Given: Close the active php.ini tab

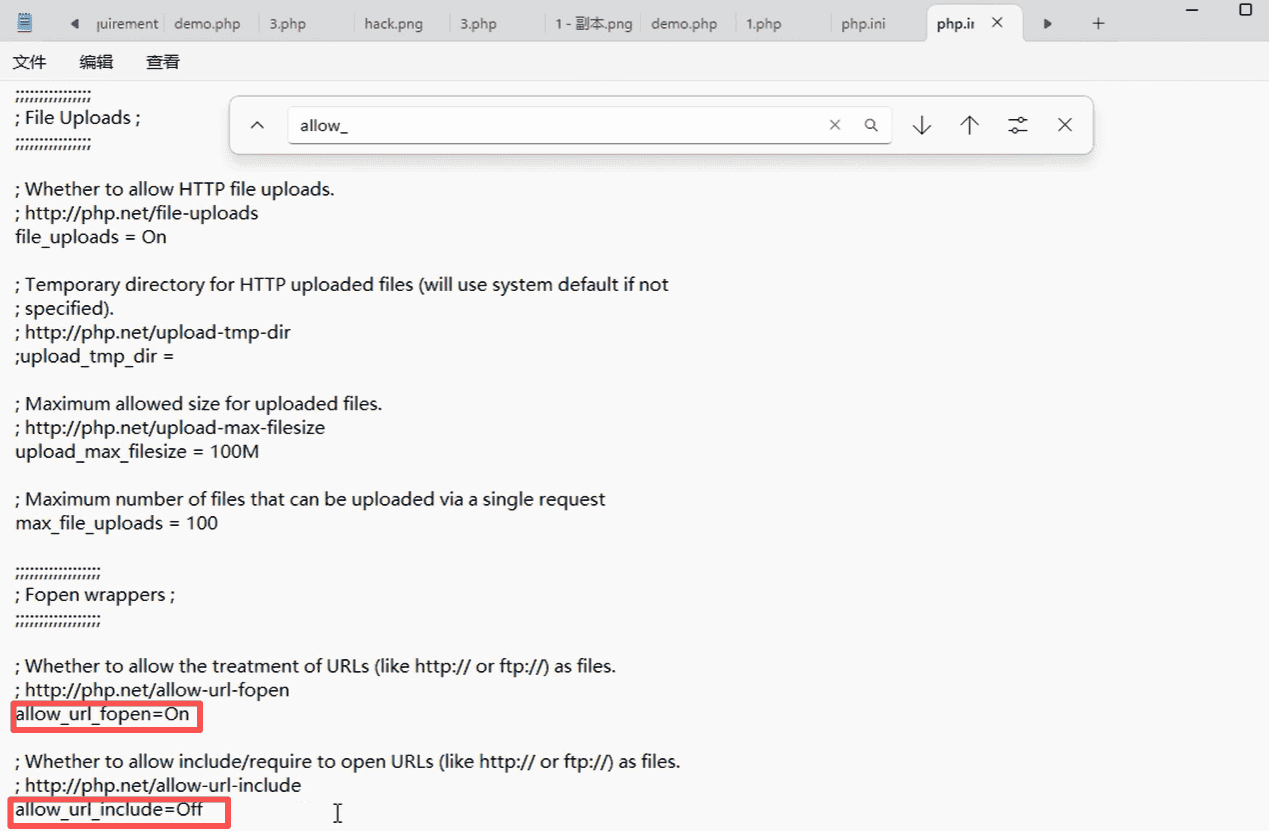Looking at the screenshot, I should click(997, 23).
